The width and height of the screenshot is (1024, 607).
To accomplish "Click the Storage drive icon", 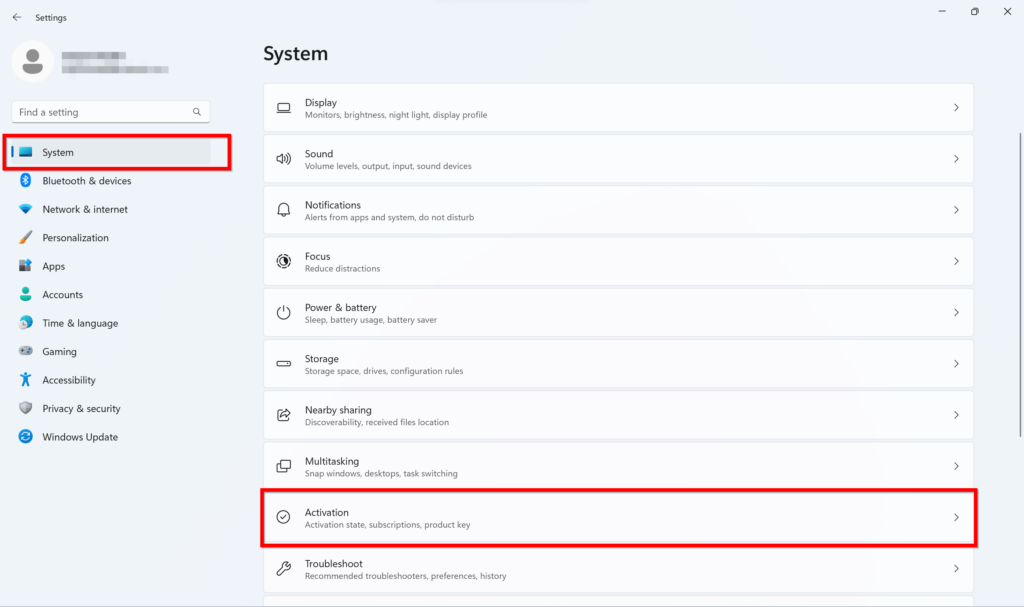I will [284, 364].
